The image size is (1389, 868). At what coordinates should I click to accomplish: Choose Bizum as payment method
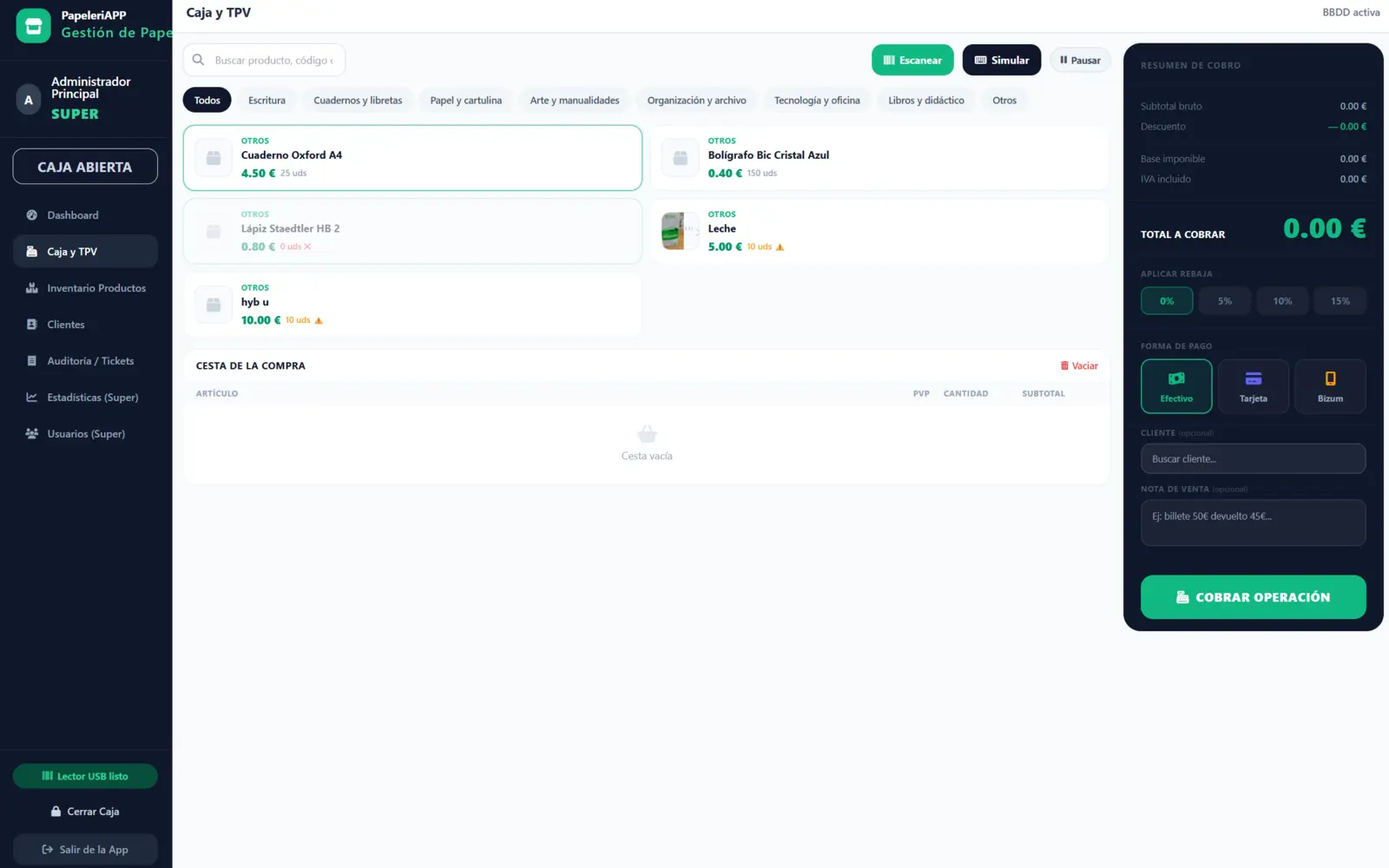click(x=1330, y=386)
